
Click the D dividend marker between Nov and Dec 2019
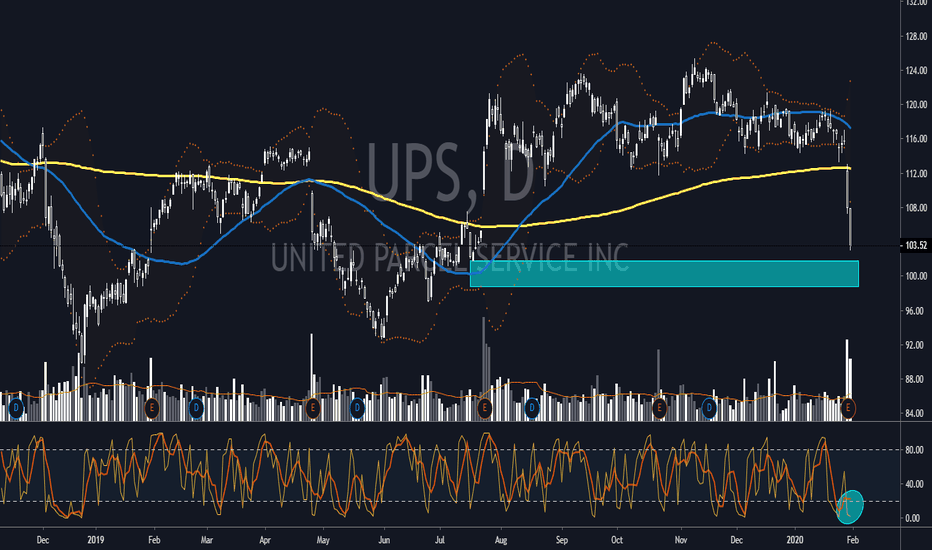point(709,408)
